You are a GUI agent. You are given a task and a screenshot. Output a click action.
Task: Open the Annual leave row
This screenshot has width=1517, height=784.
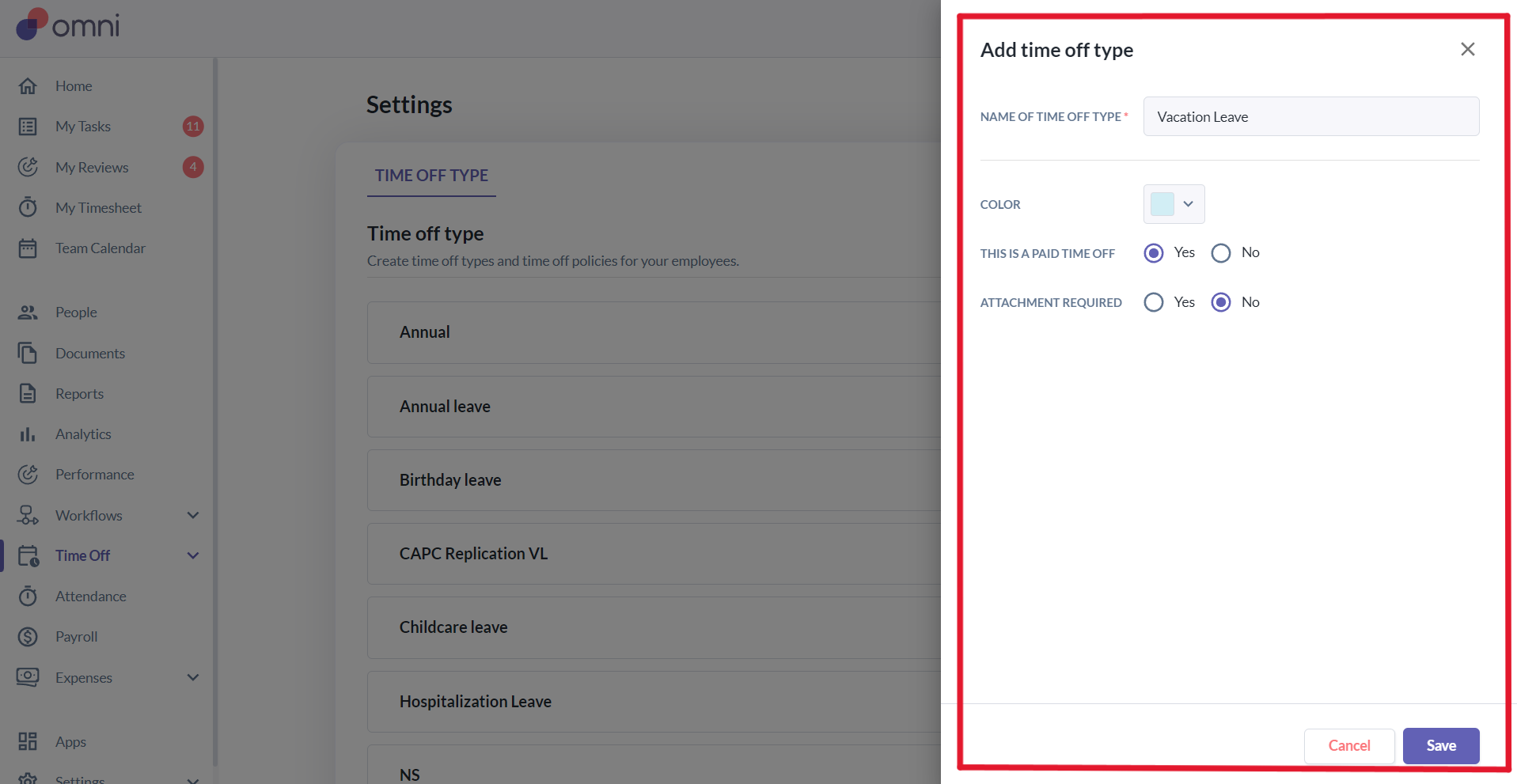click(654, 407)
